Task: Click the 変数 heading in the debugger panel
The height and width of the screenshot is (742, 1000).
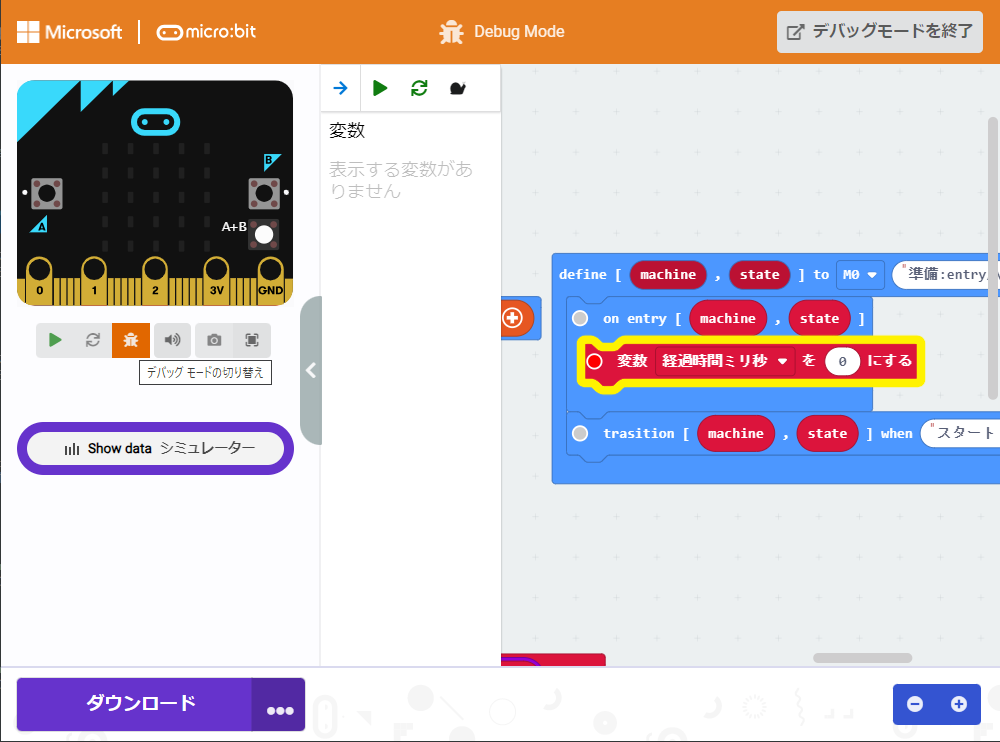Action: click(347, 130)
